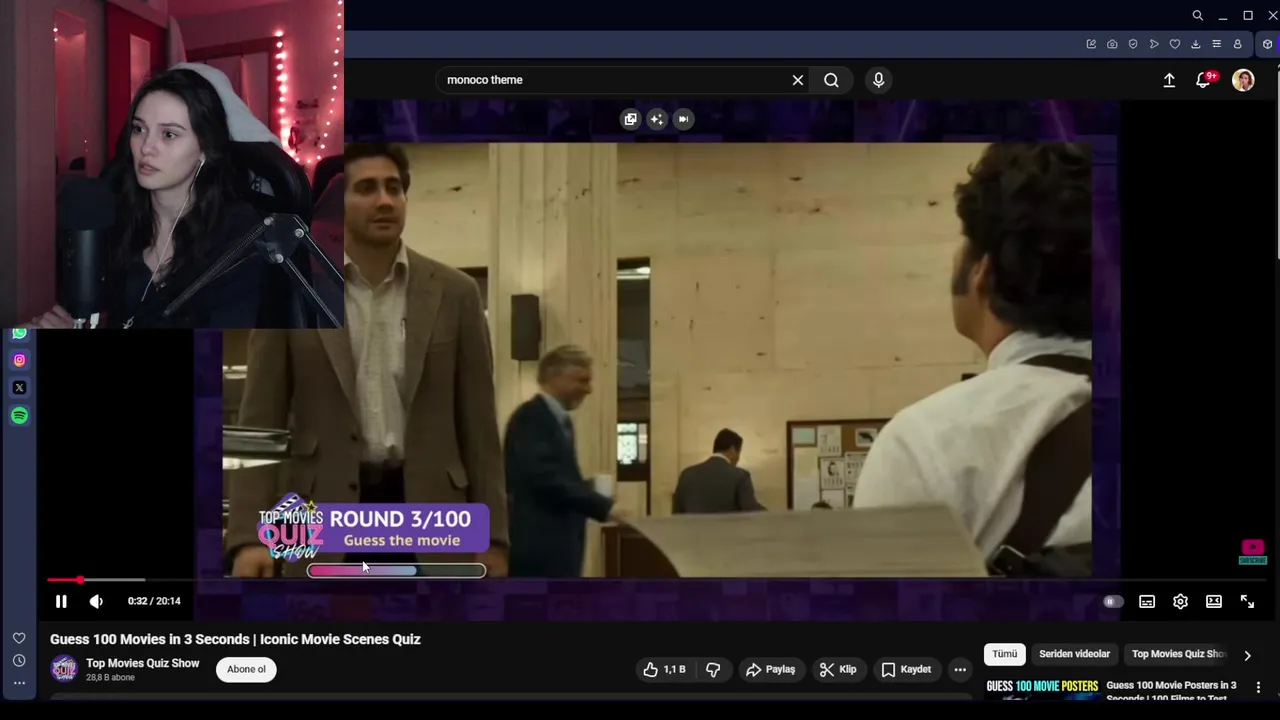Open browser downloads icon
The height and width of the screenshot is (720, 1280).
1195,44
